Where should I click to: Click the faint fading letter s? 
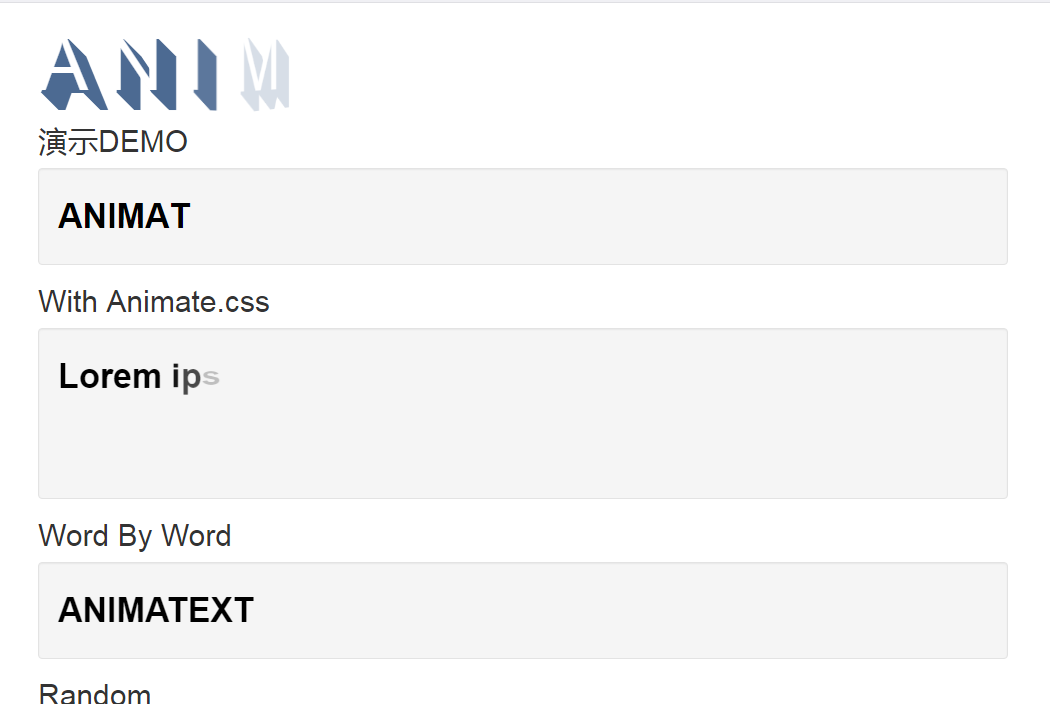211,378
